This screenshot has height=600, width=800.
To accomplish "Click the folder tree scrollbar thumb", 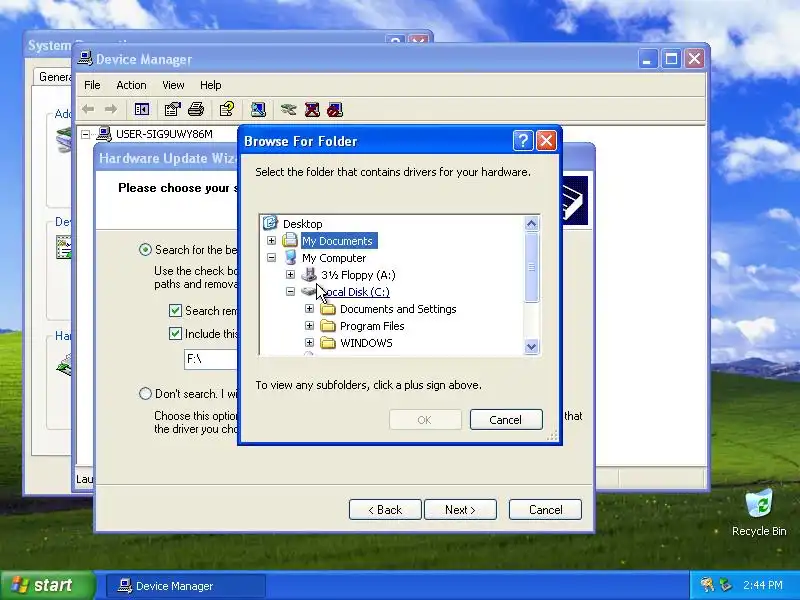I will [x=531, y=267].
